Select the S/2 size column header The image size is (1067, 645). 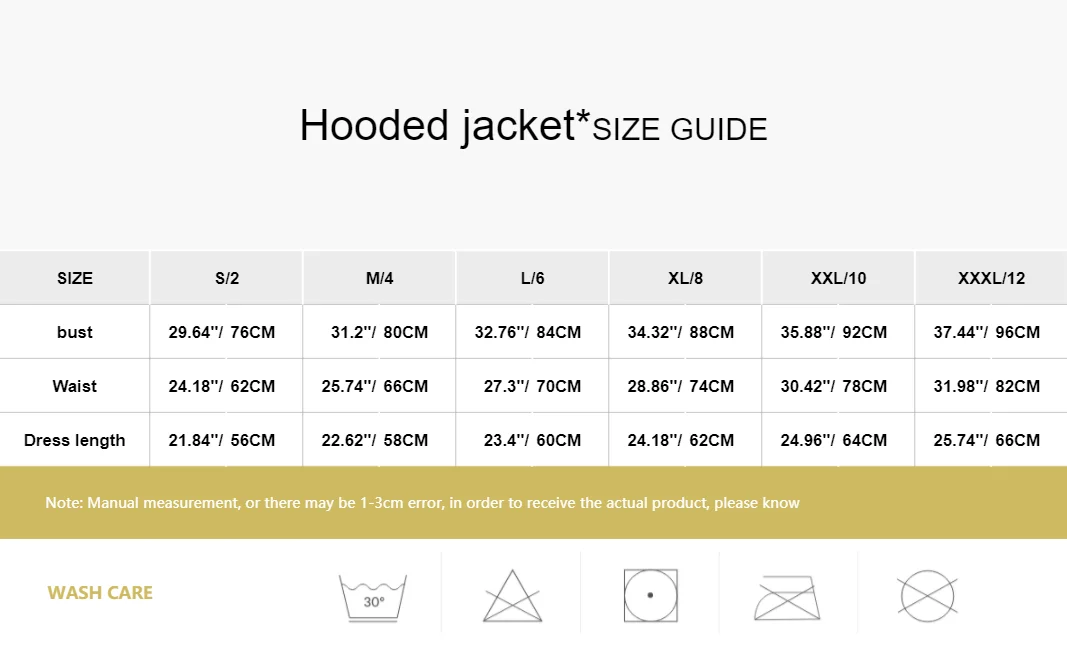point(227,278)
